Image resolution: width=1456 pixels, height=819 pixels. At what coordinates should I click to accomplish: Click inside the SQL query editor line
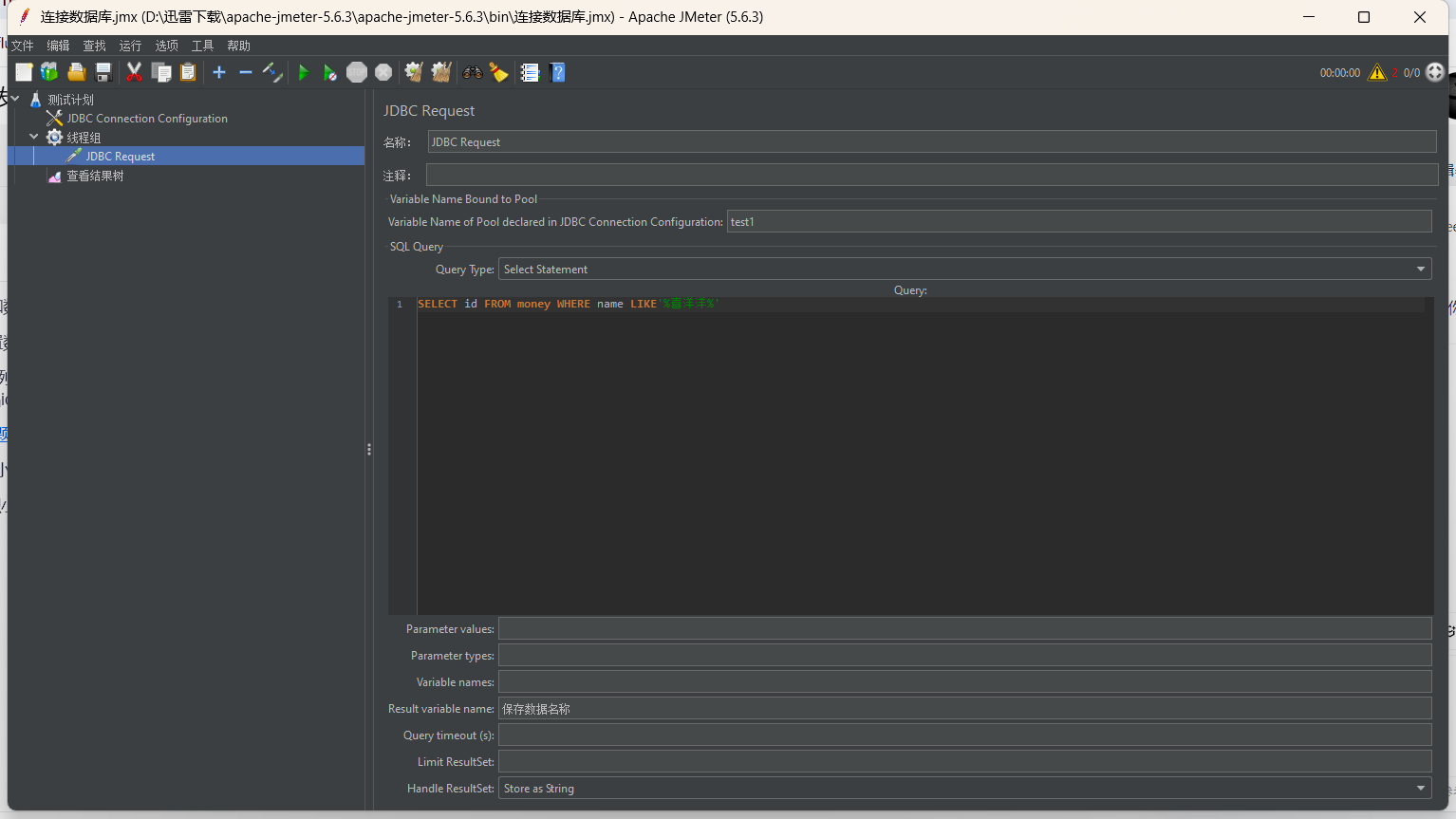pyautogui.click(x=921, y=304)
